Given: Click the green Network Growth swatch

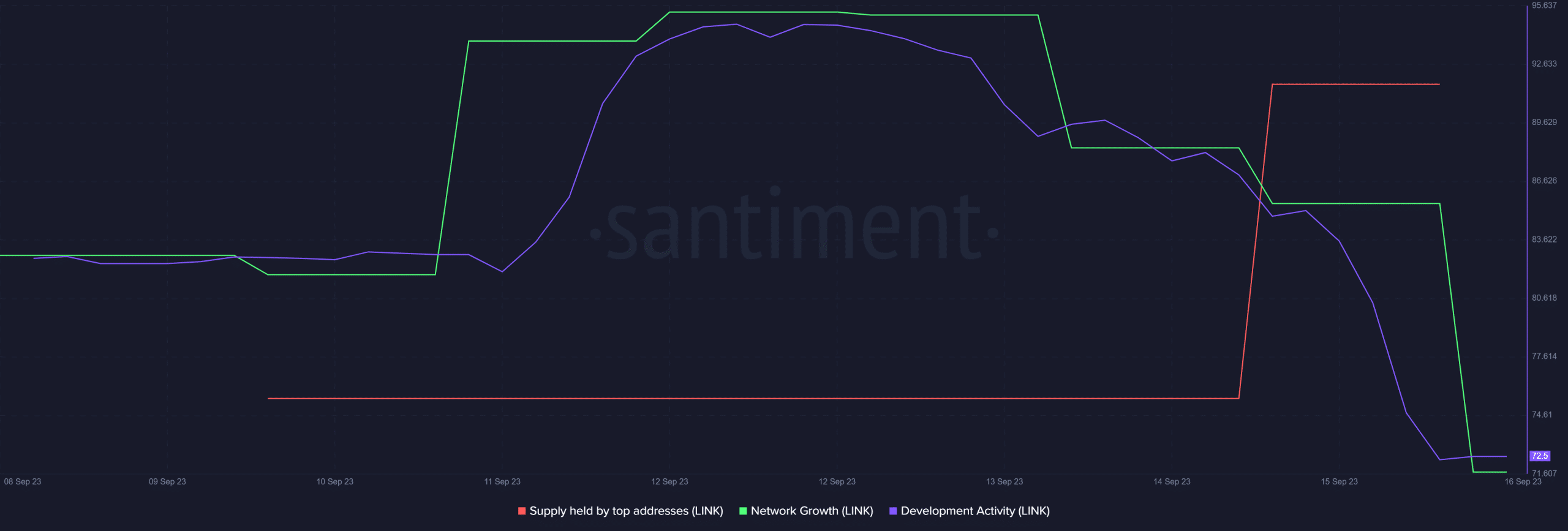Looking at the screenshot, I should (743, 511).
